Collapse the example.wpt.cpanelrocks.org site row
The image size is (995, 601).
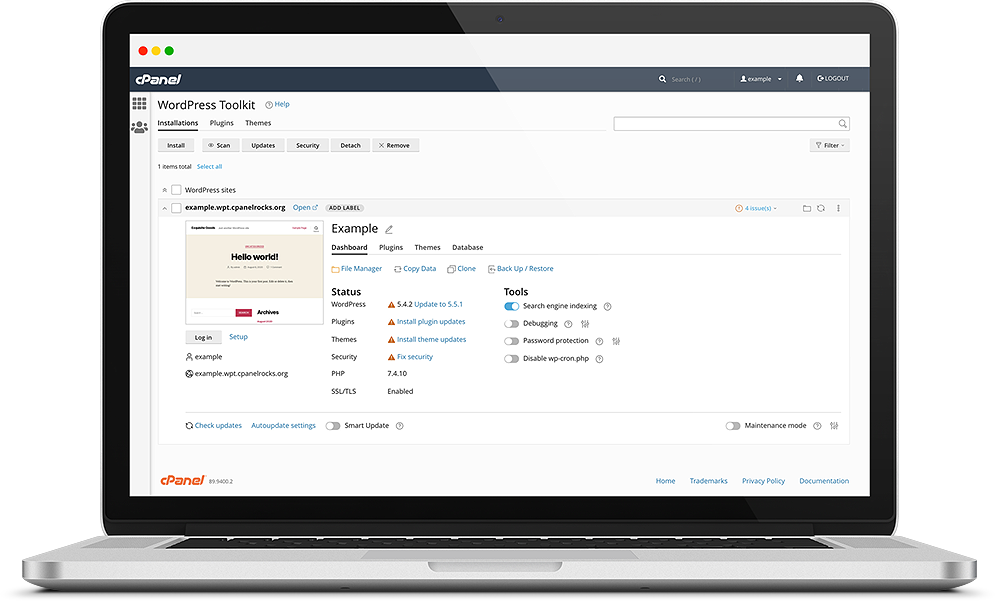[164, 208]
